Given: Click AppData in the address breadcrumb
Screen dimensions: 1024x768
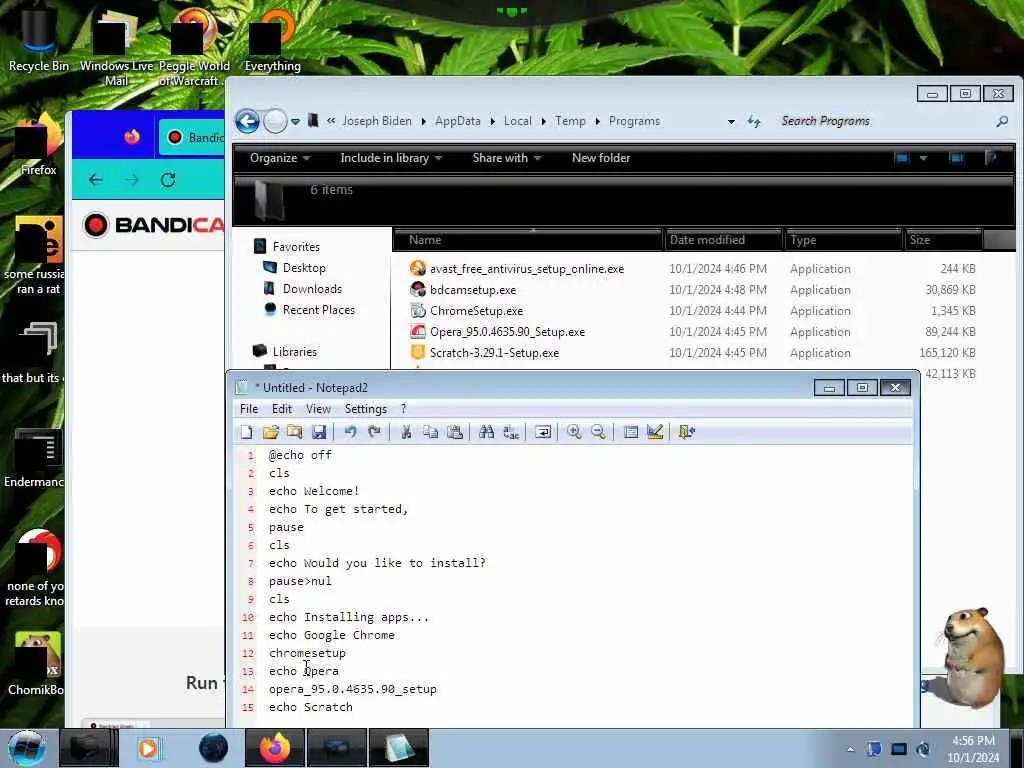Looking at the screenshot, I should click(x=457, y=121).
